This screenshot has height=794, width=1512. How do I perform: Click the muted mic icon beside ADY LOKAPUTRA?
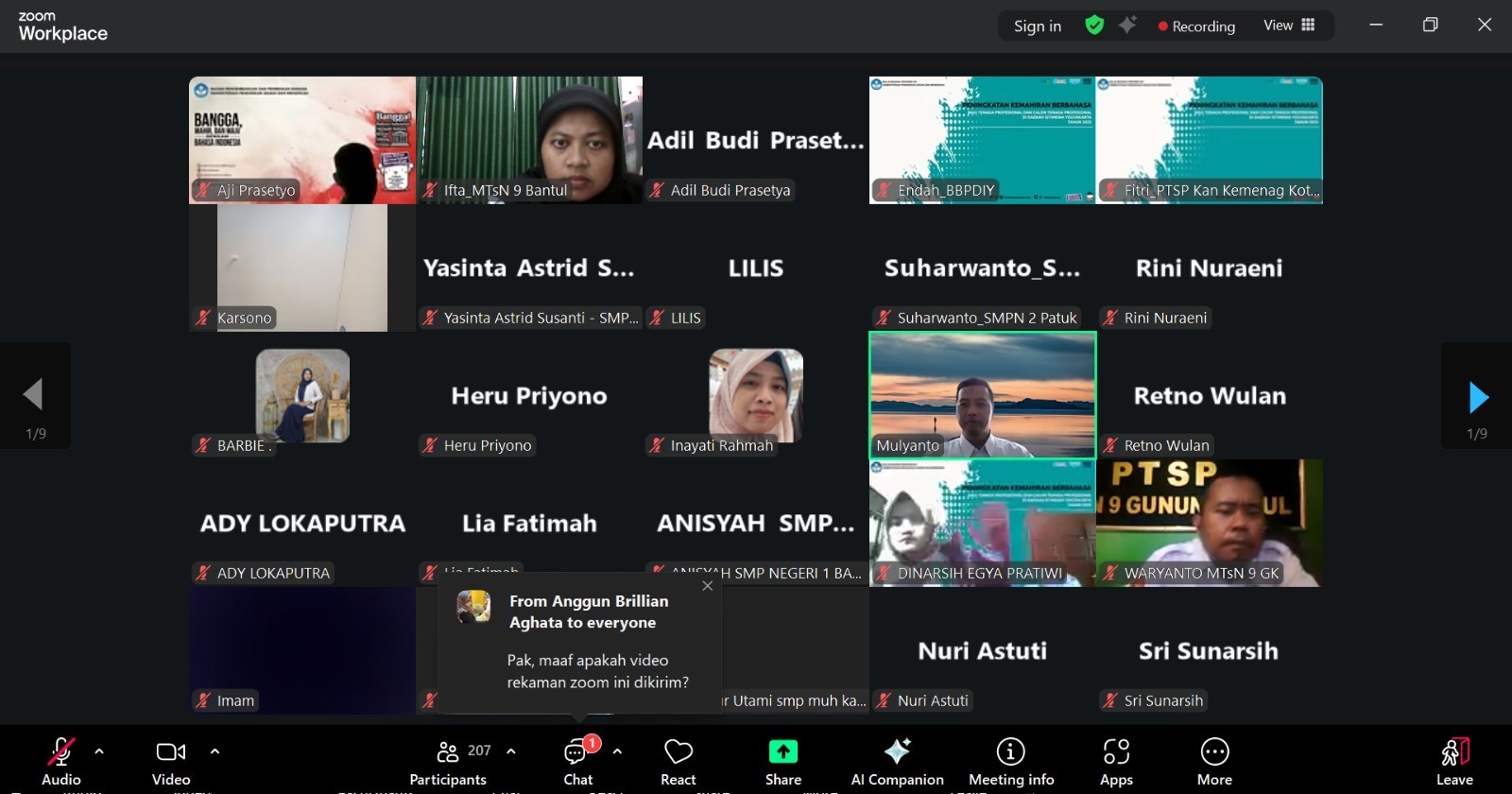202,573
